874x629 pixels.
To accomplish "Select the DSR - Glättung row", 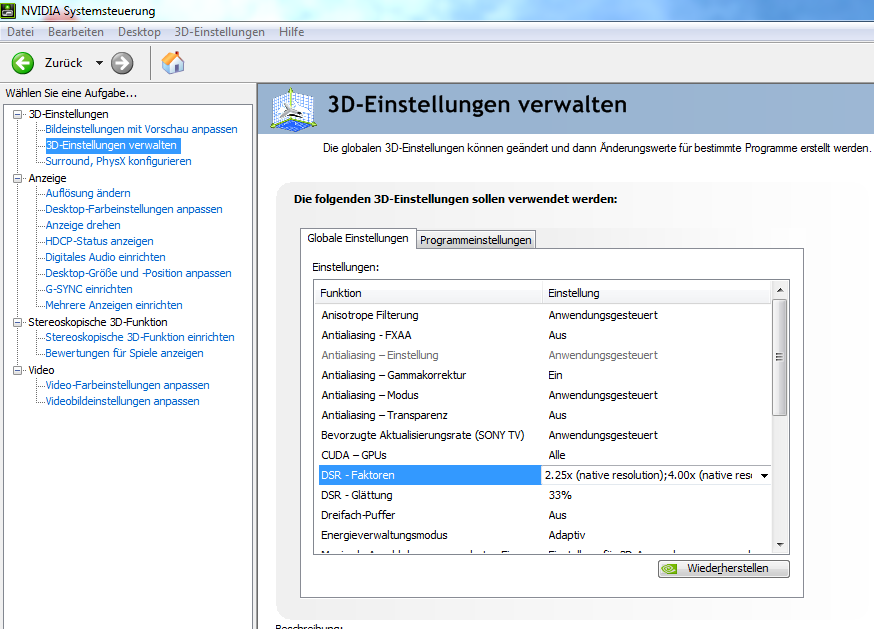I will pos(543,495).
